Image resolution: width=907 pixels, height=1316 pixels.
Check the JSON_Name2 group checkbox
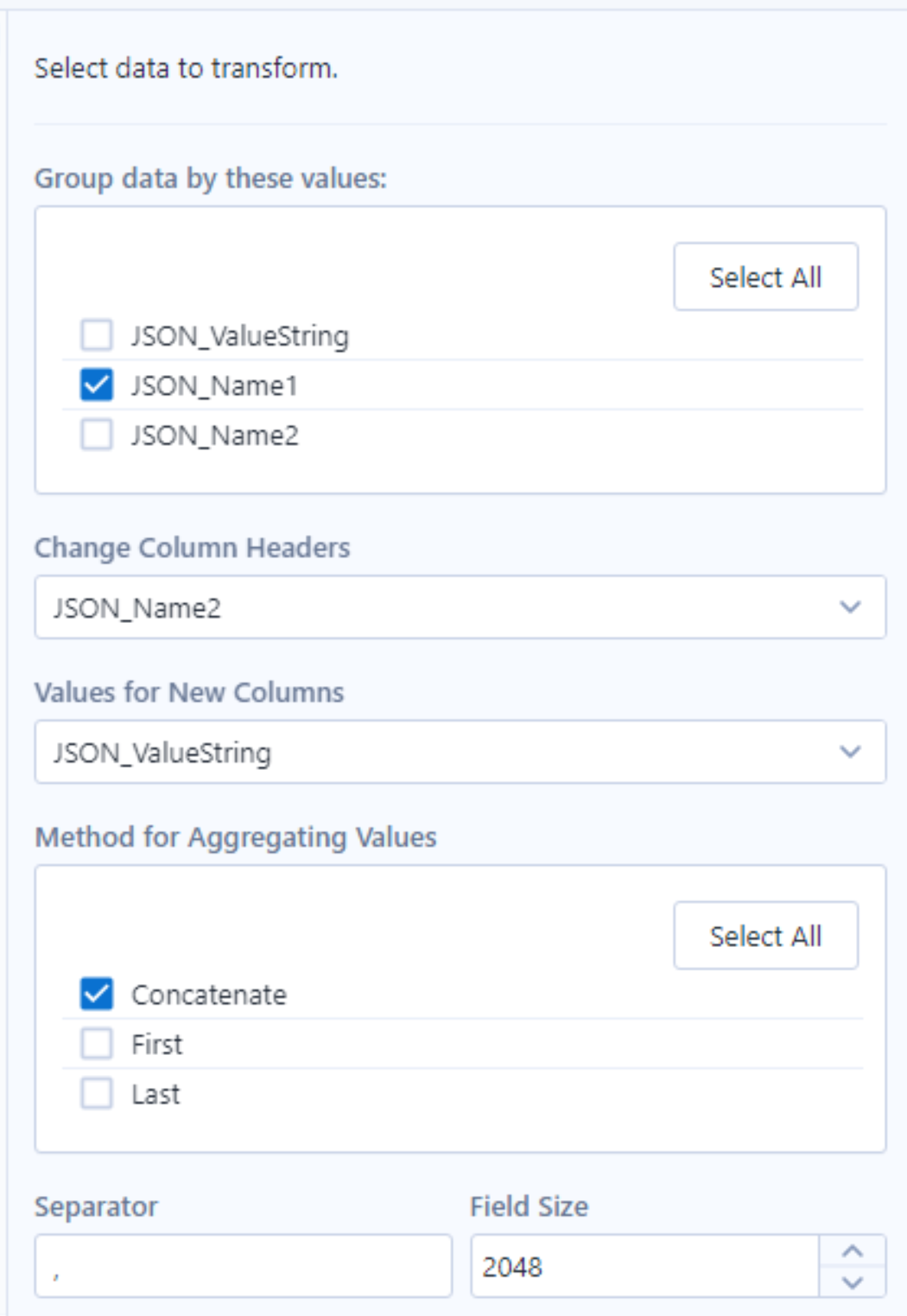[96, 435]
